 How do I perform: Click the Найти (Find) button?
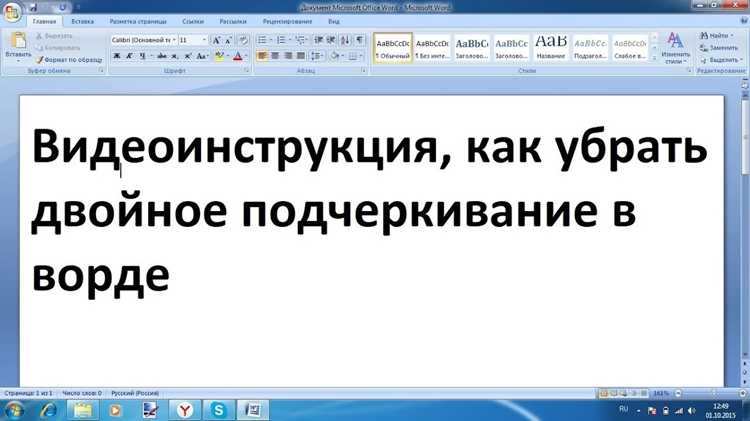point(716,36)
